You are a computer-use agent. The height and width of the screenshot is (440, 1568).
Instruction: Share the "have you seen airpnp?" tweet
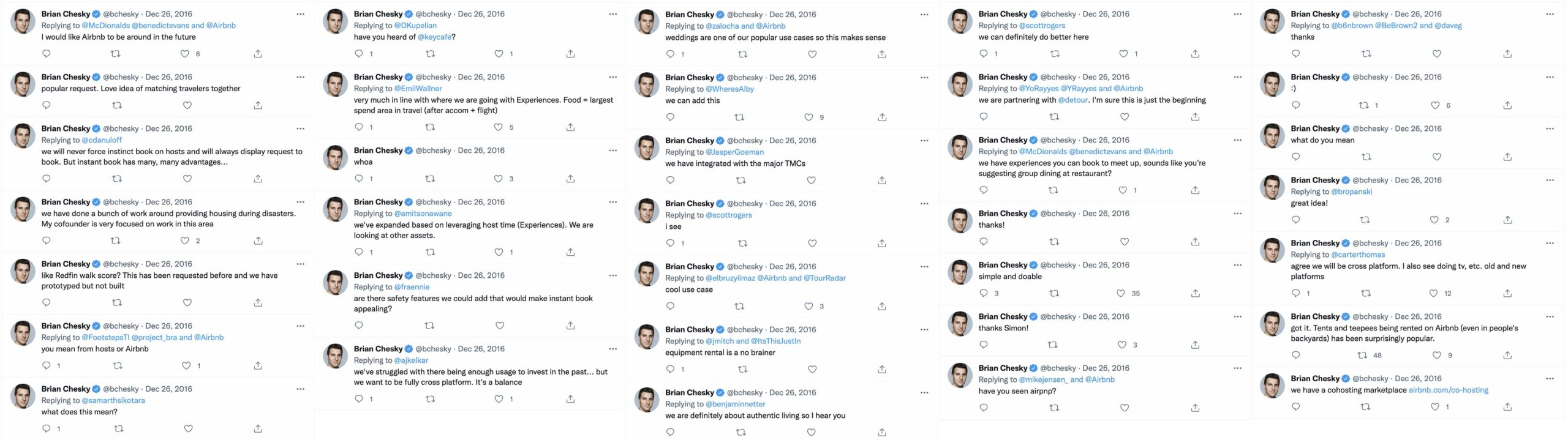pos(1195,408)
